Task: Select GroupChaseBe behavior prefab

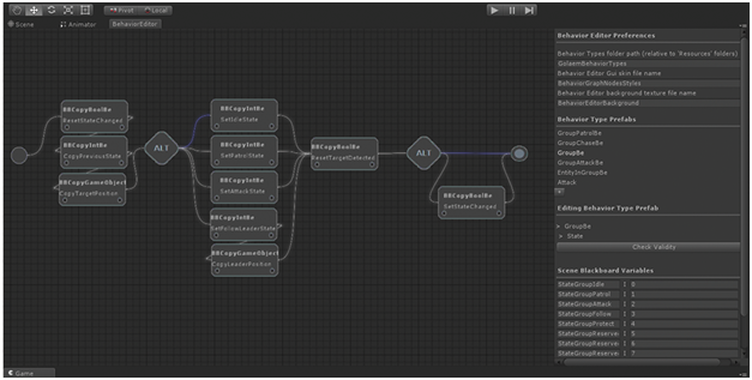Action: pos(580,143)
